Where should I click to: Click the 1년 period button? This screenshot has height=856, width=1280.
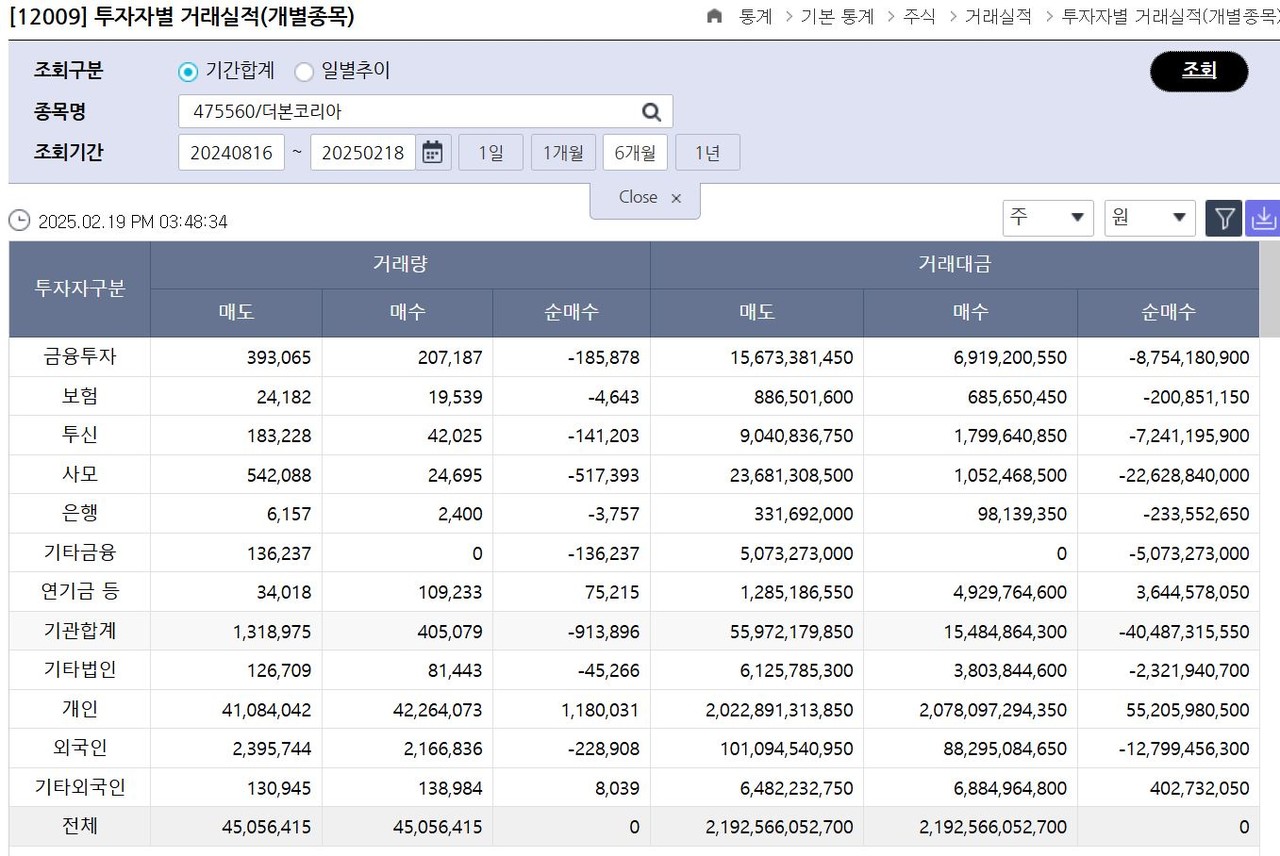[708, 152]
